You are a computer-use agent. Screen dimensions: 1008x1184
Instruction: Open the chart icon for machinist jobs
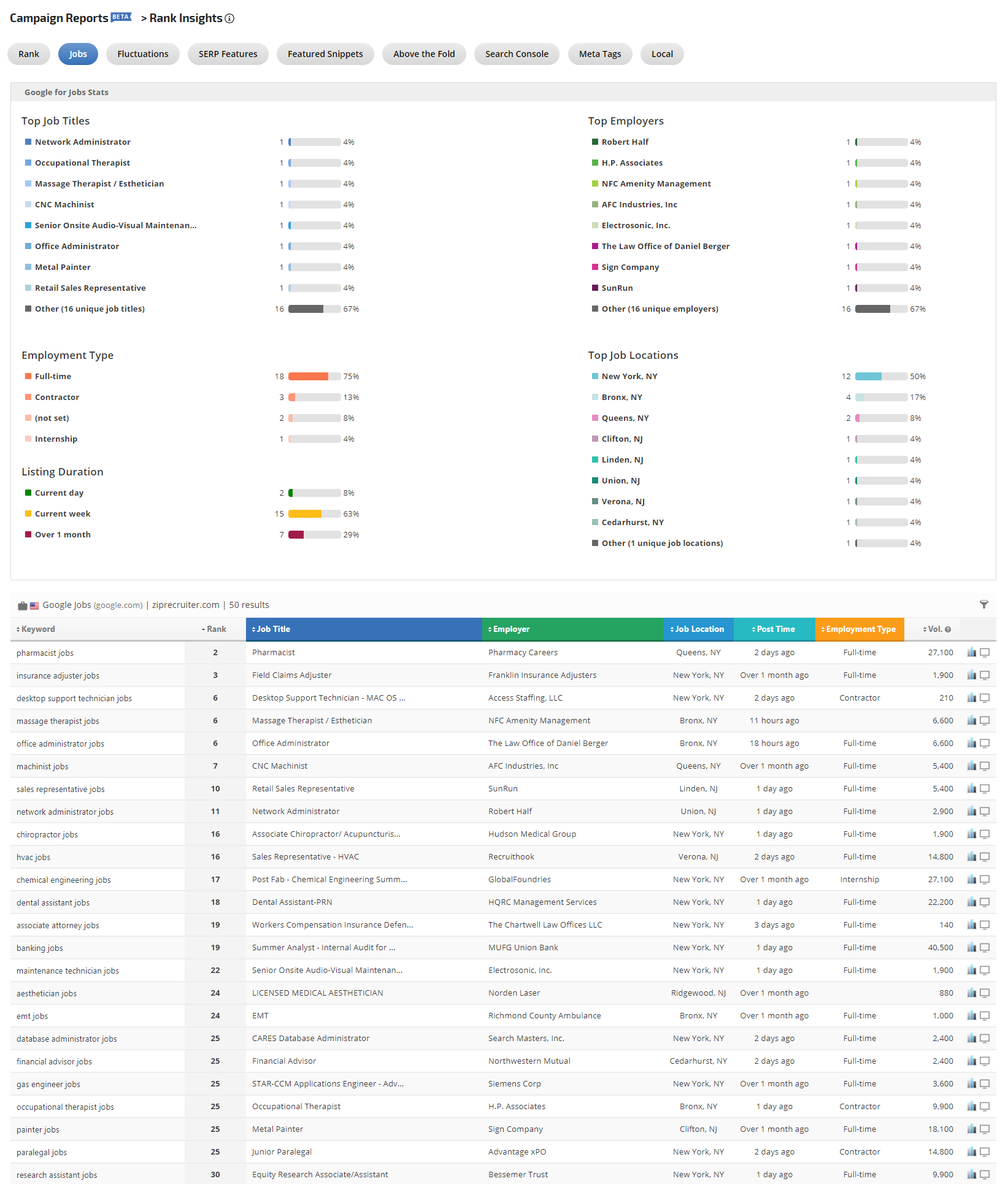972,766
